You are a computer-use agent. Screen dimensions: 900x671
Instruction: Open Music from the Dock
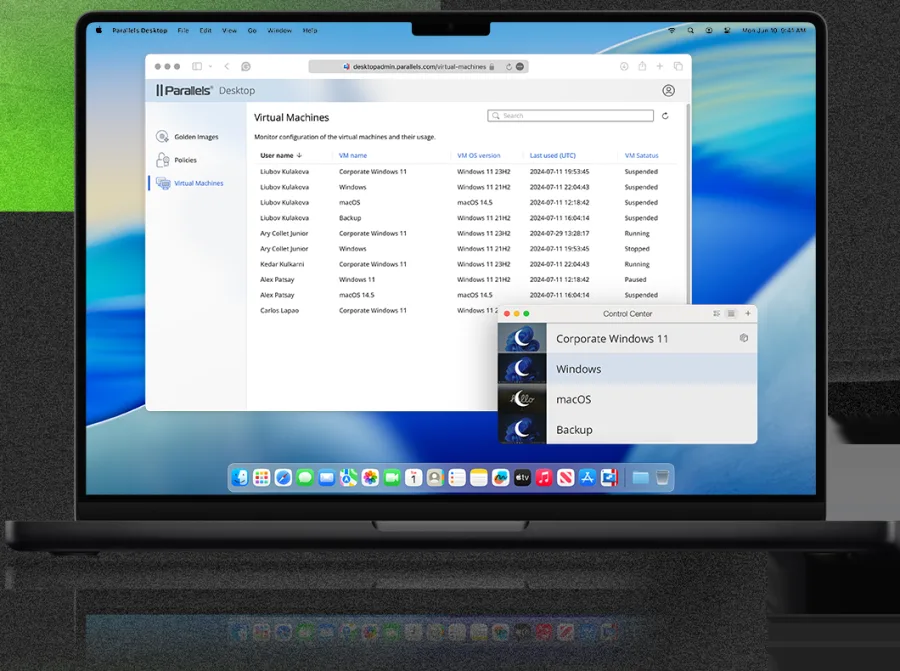click(x=544, y=478)
